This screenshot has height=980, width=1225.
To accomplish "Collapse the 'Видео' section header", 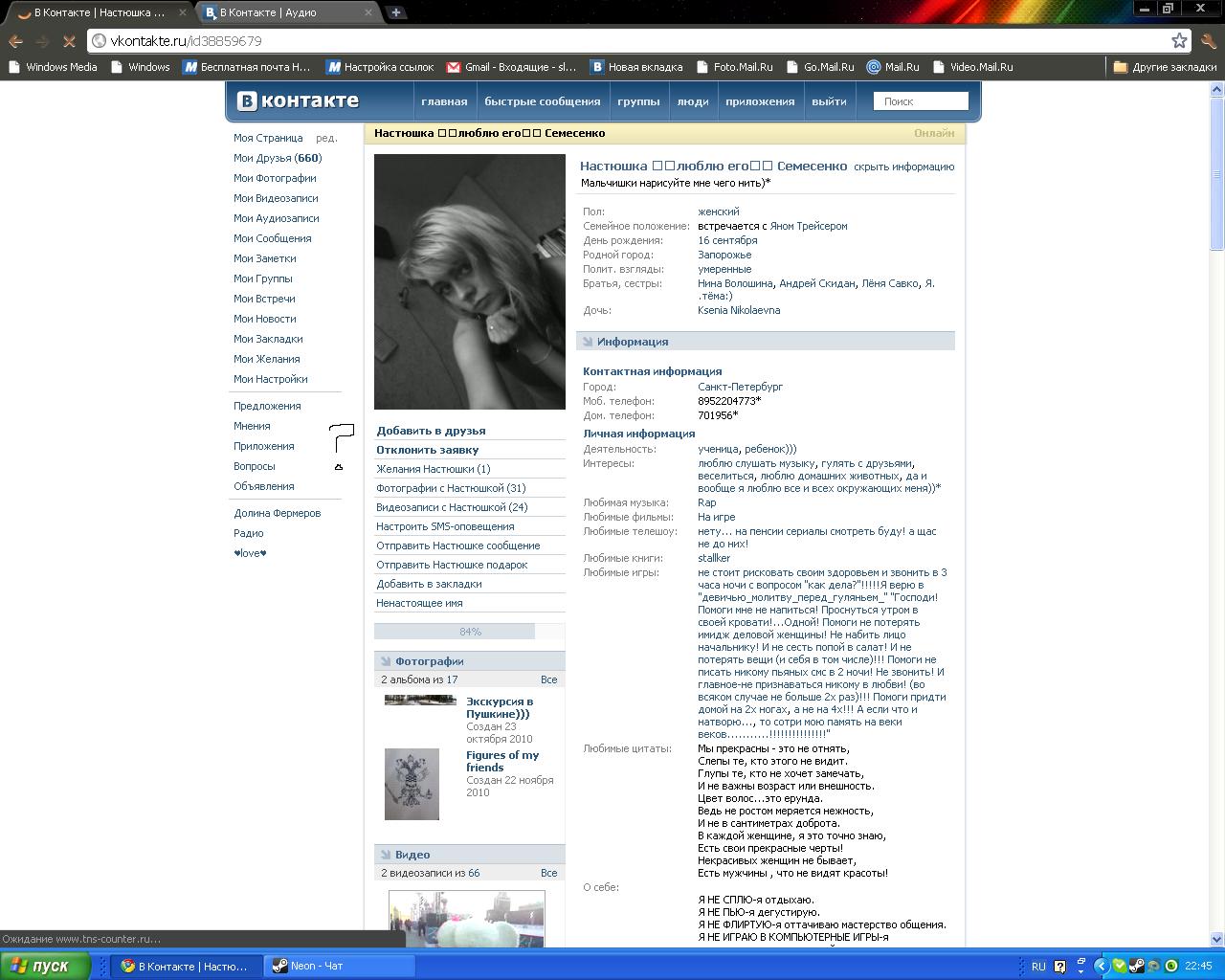I will [470, 855].
